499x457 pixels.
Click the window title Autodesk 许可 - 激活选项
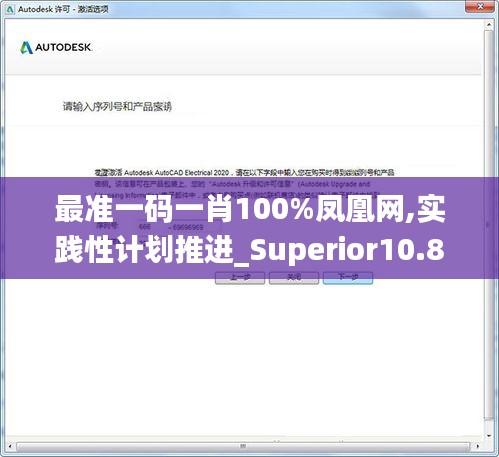[63, 9]
